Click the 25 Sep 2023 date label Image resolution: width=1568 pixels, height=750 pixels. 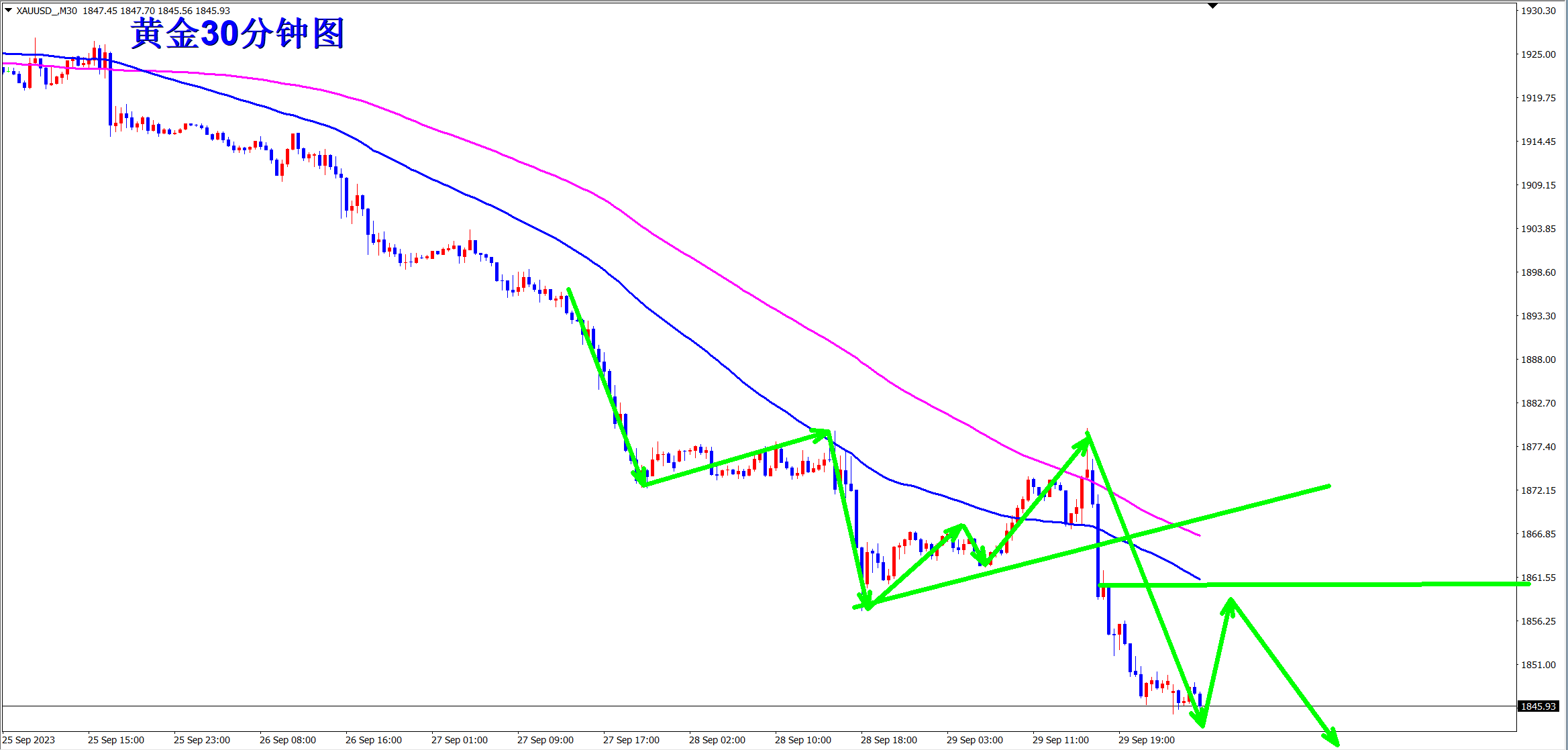(30, 740)
